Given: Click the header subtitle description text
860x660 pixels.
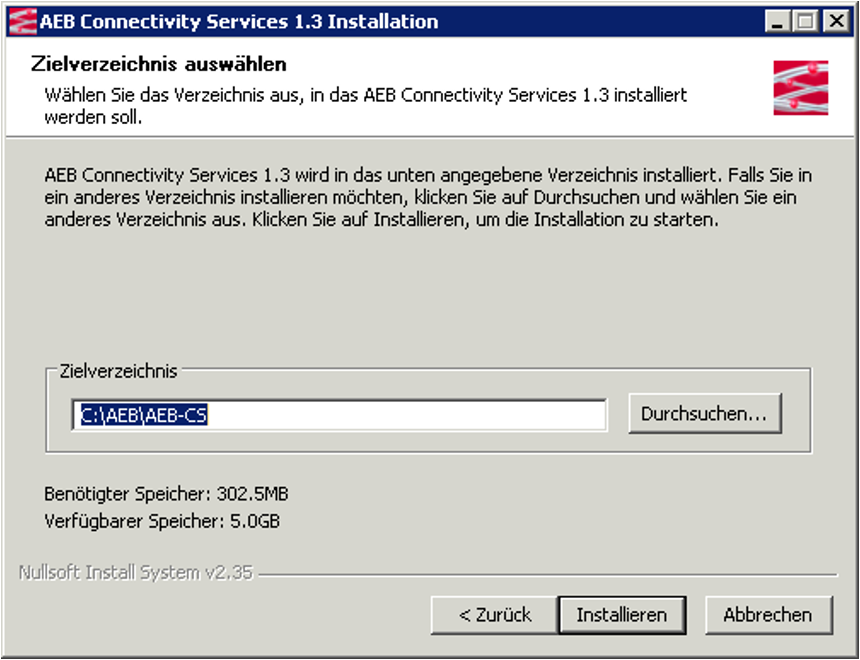Looking at the screenshot, I should click(365, 106).
